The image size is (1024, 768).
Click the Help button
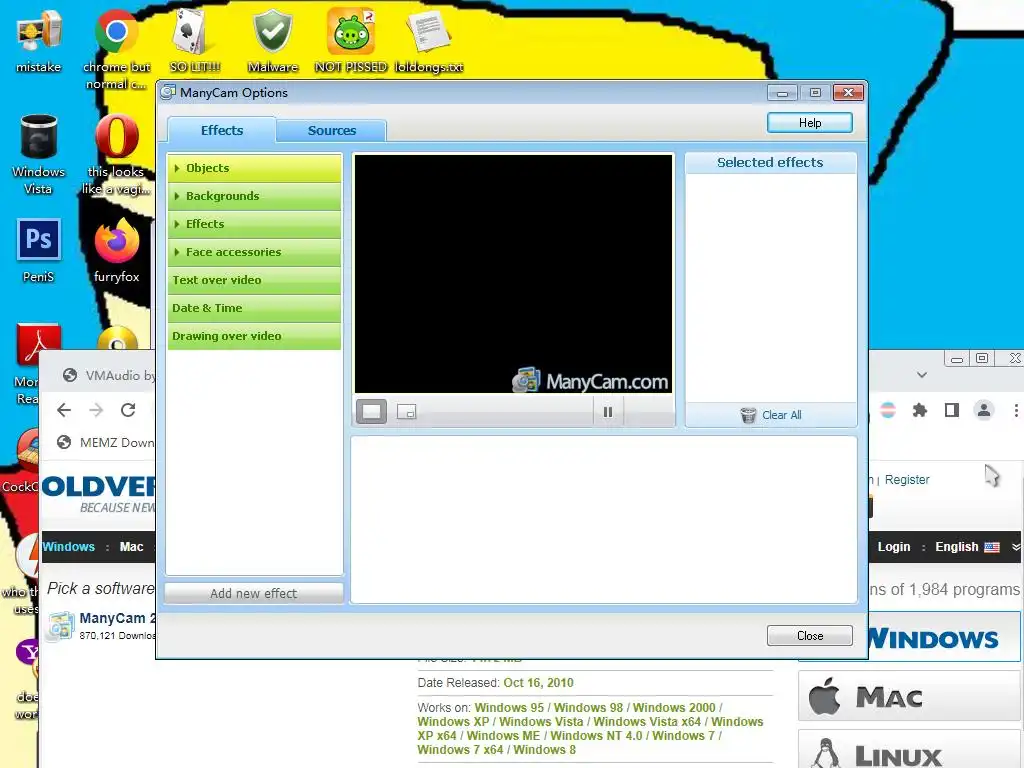pyautogui.click(x=810, y=123)
